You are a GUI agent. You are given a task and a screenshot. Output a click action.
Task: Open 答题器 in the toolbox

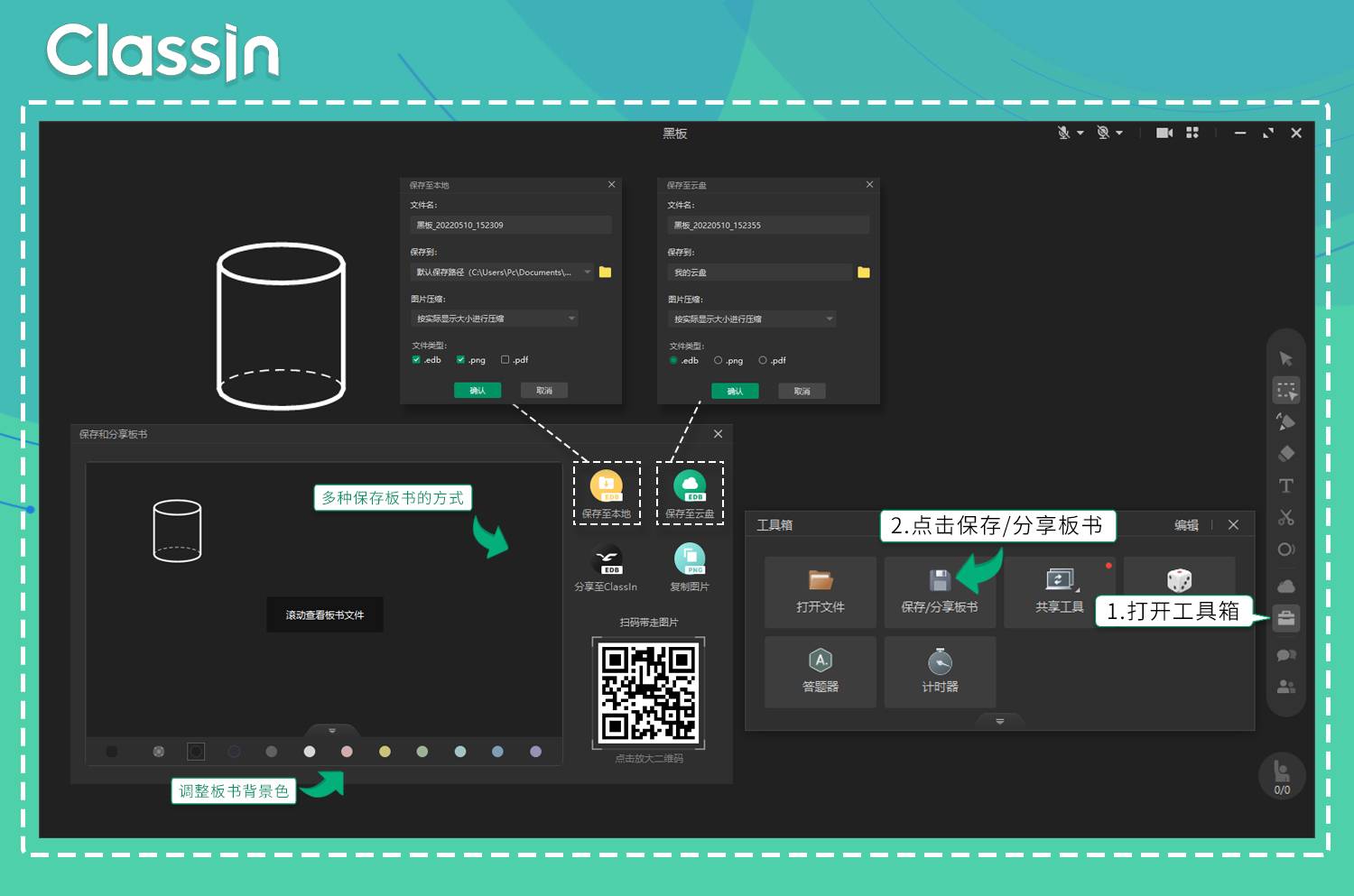tap(821, 672)
